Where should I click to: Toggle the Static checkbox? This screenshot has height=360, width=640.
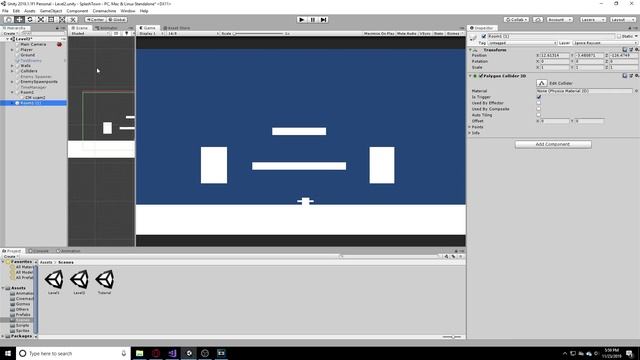(619, 36)
